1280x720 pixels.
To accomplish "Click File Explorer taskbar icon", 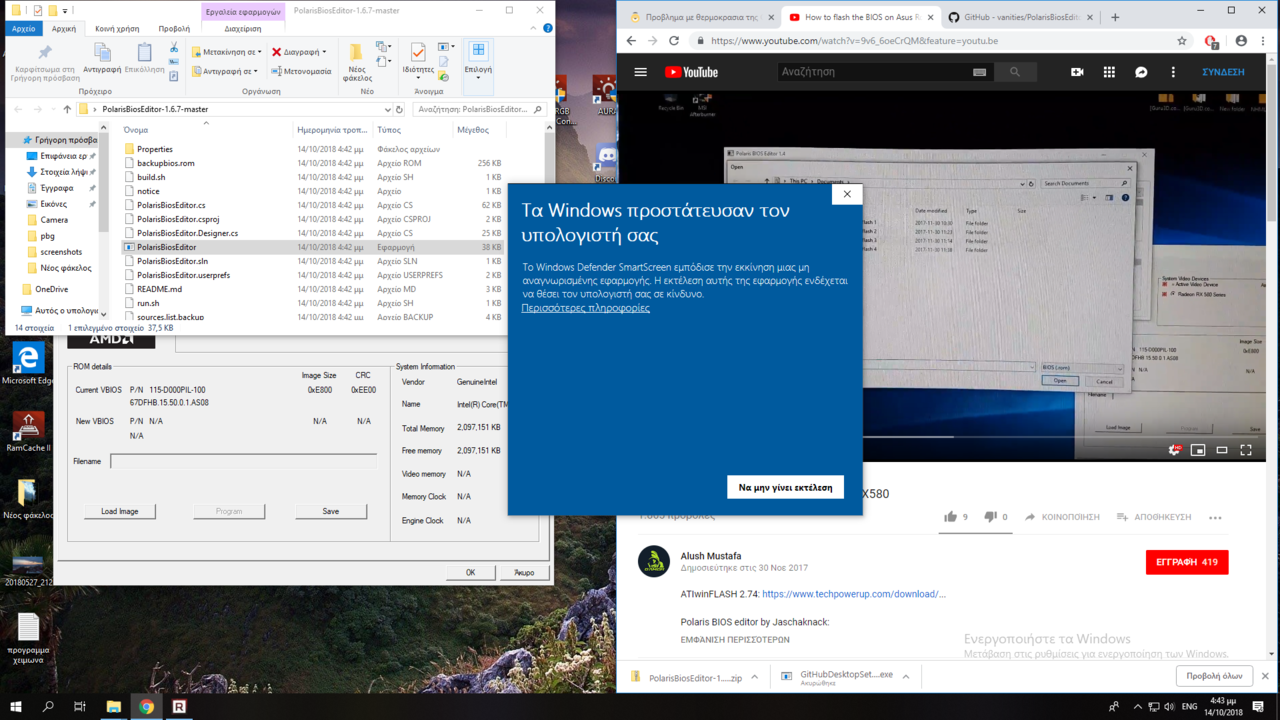I will 114,706.
